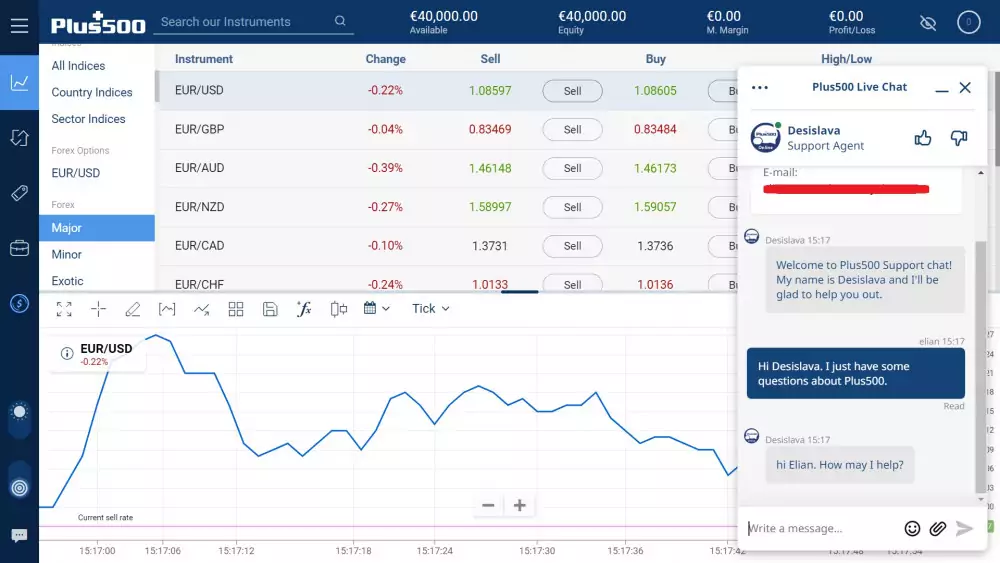The image size is (1000, 563).
Task: Open the chart type line icon
Action: pos(202,309)
